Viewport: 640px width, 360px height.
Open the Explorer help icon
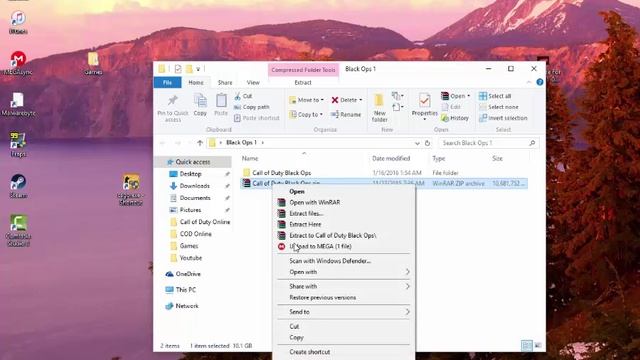click(x=540, y=82)
